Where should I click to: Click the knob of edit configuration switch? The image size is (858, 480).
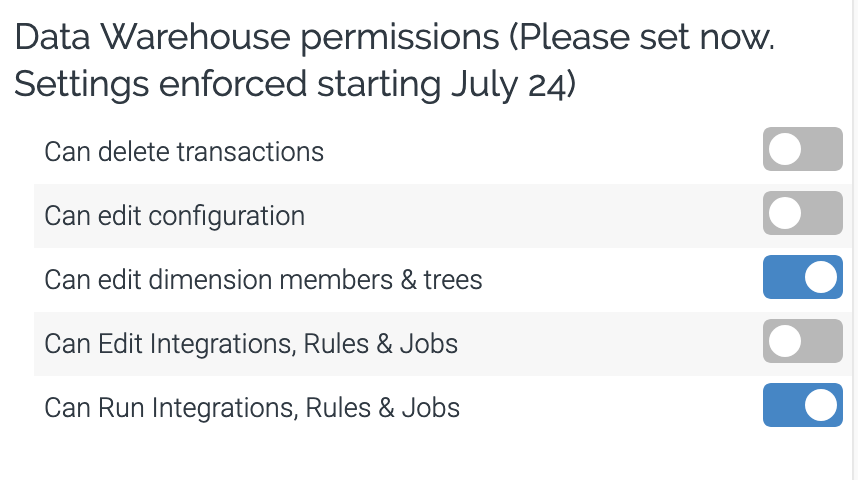coord(786,214)
